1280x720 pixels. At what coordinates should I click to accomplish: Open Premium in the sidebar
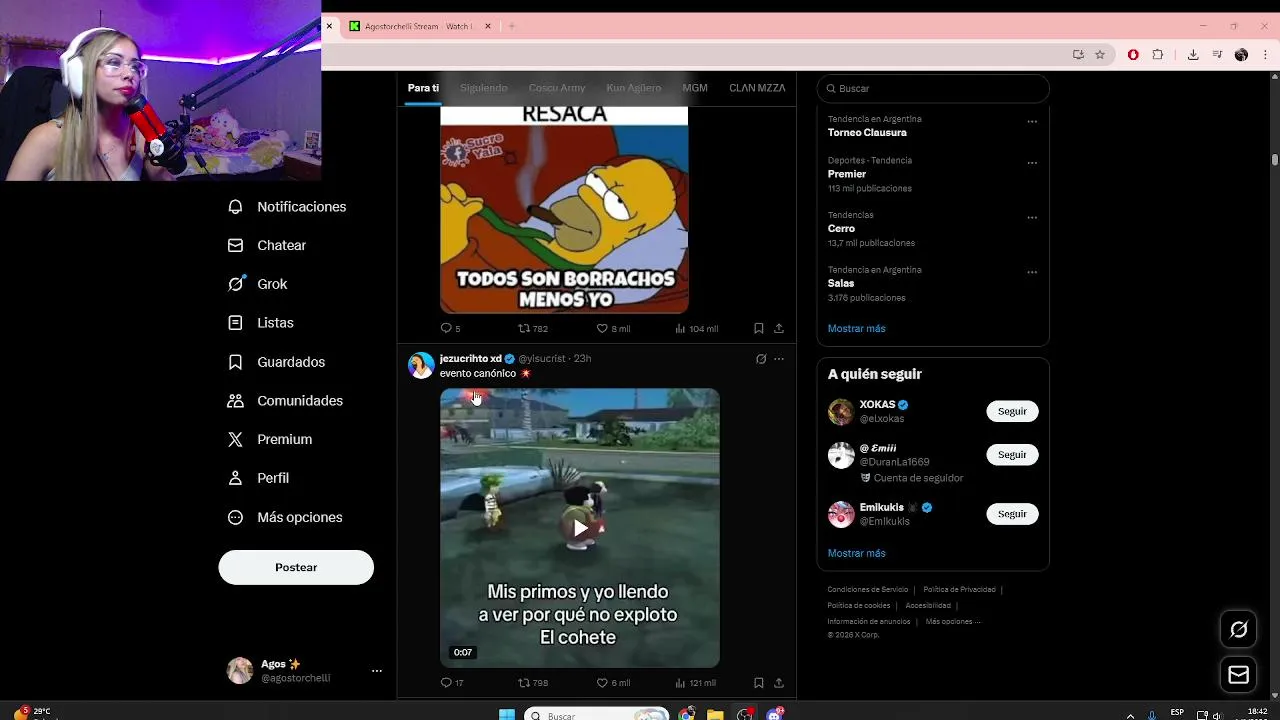point(270,439)
